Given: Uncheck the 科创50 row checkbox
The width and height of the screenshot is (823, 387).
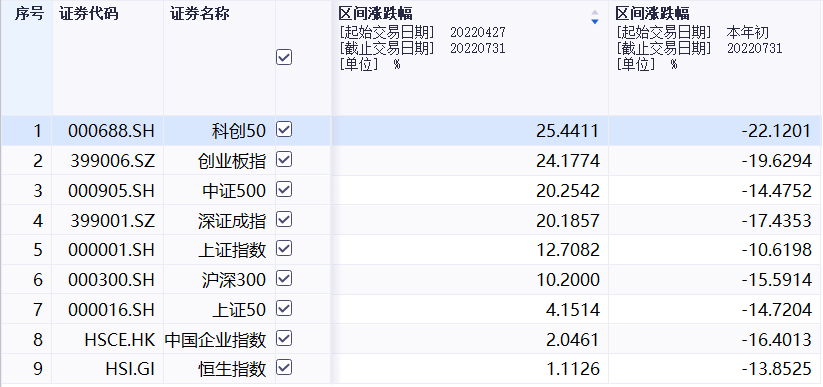Looking at the screenshot, I should click(284, 129).
